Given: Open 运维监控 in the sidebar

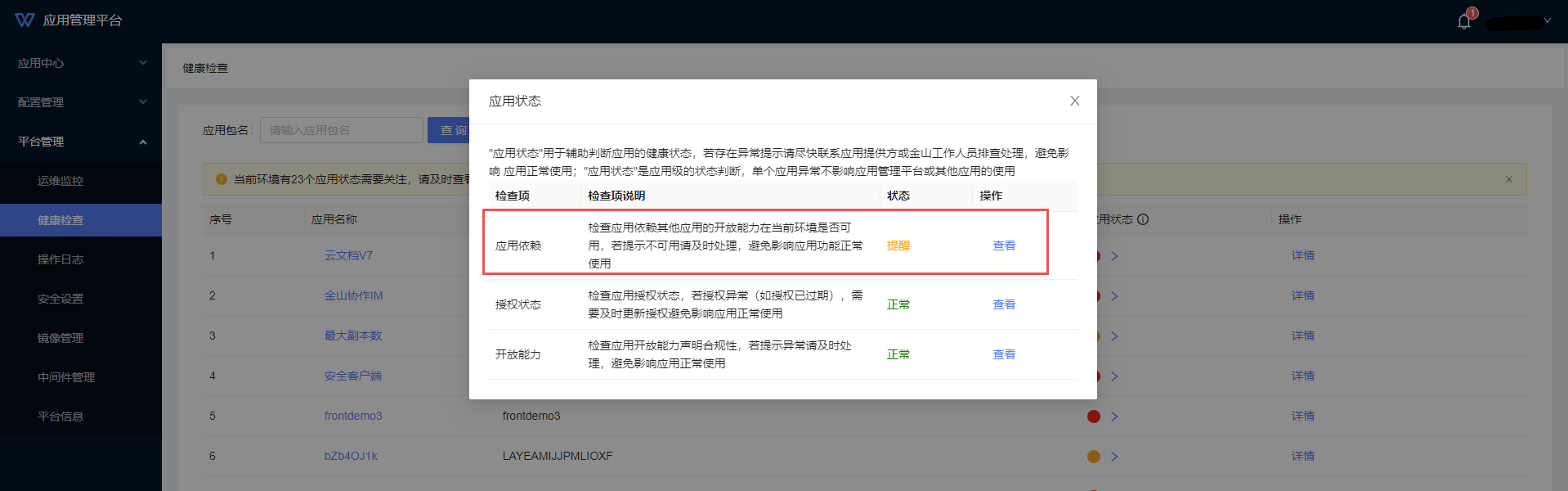Looking at the screenshot, I should 60,181.
